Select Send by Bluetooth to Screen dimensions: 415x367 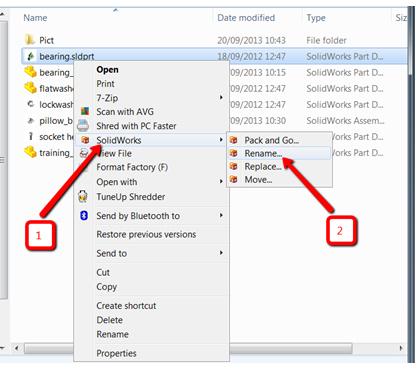pos(138,216)
